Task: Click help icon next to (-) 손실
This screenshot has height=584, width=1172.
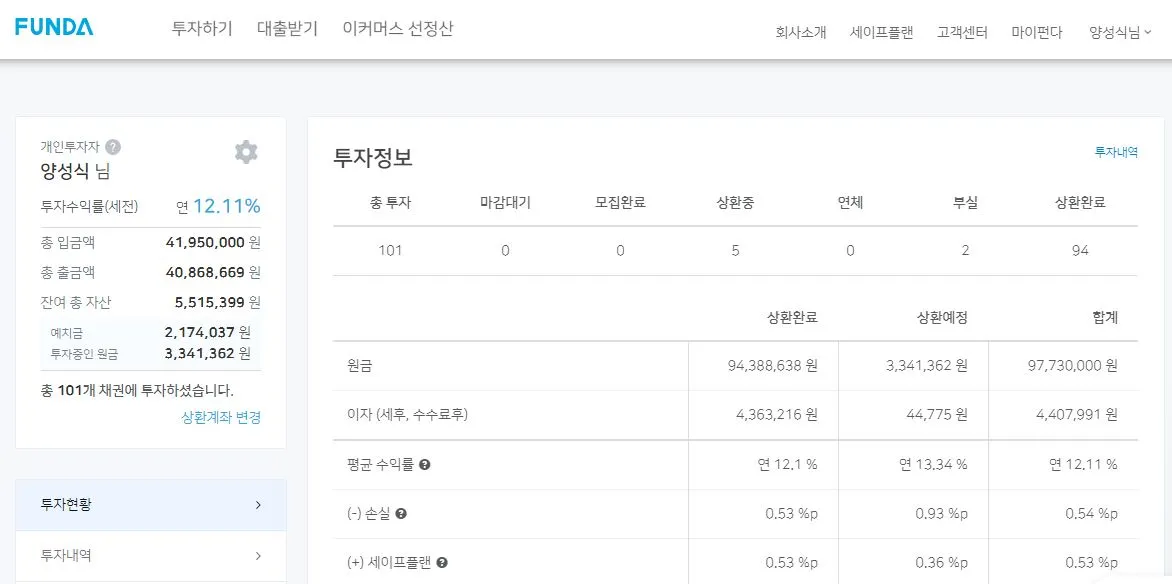Action: [x=401, y=514]
